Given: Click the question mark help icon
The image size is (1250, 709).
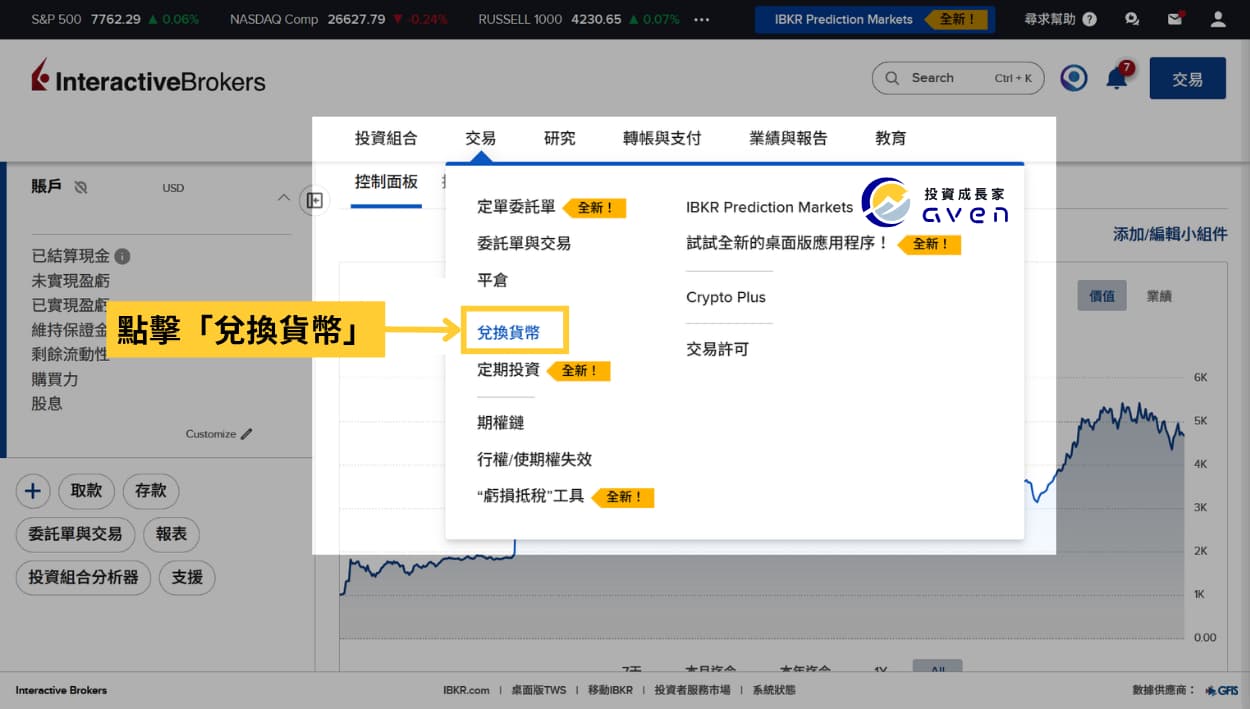Looking at the screenshot, I should click(x=1089, y=19).
